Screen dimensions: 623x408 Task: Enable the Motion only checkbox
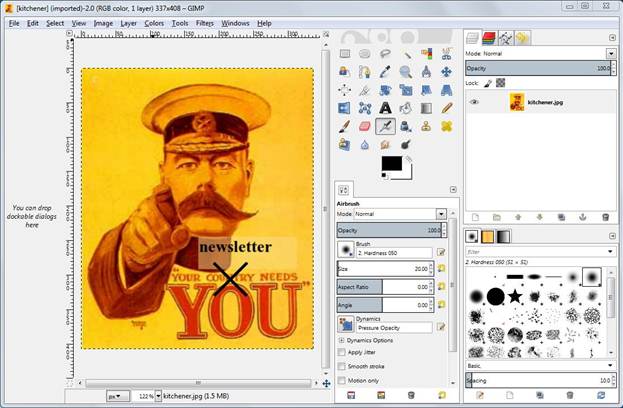[342, 380]
